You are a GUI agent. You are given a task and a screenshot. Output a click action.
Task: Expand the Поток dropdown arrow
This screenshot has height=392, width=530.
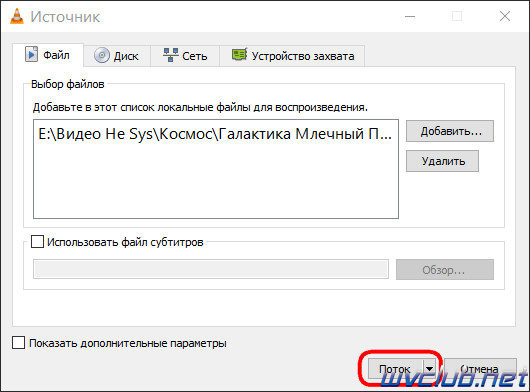429,369
